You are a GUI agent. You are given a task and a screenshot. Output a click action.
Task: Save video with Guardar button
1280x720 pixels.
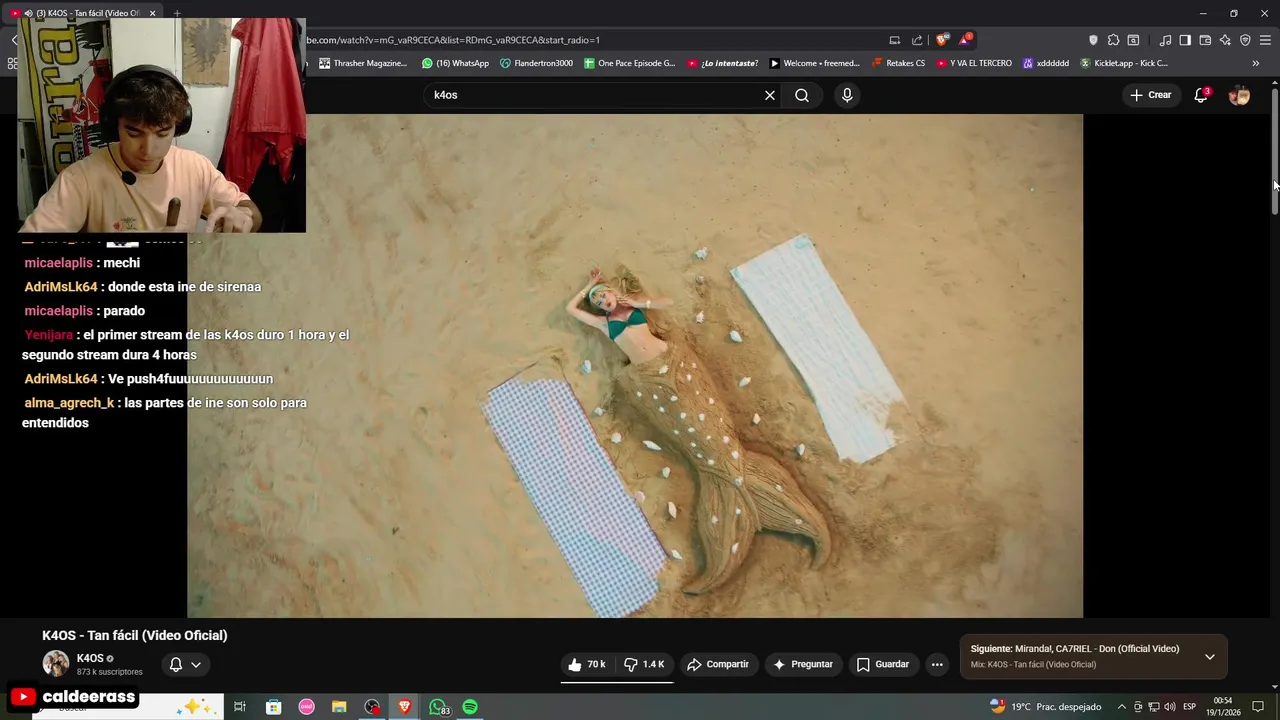883,664
